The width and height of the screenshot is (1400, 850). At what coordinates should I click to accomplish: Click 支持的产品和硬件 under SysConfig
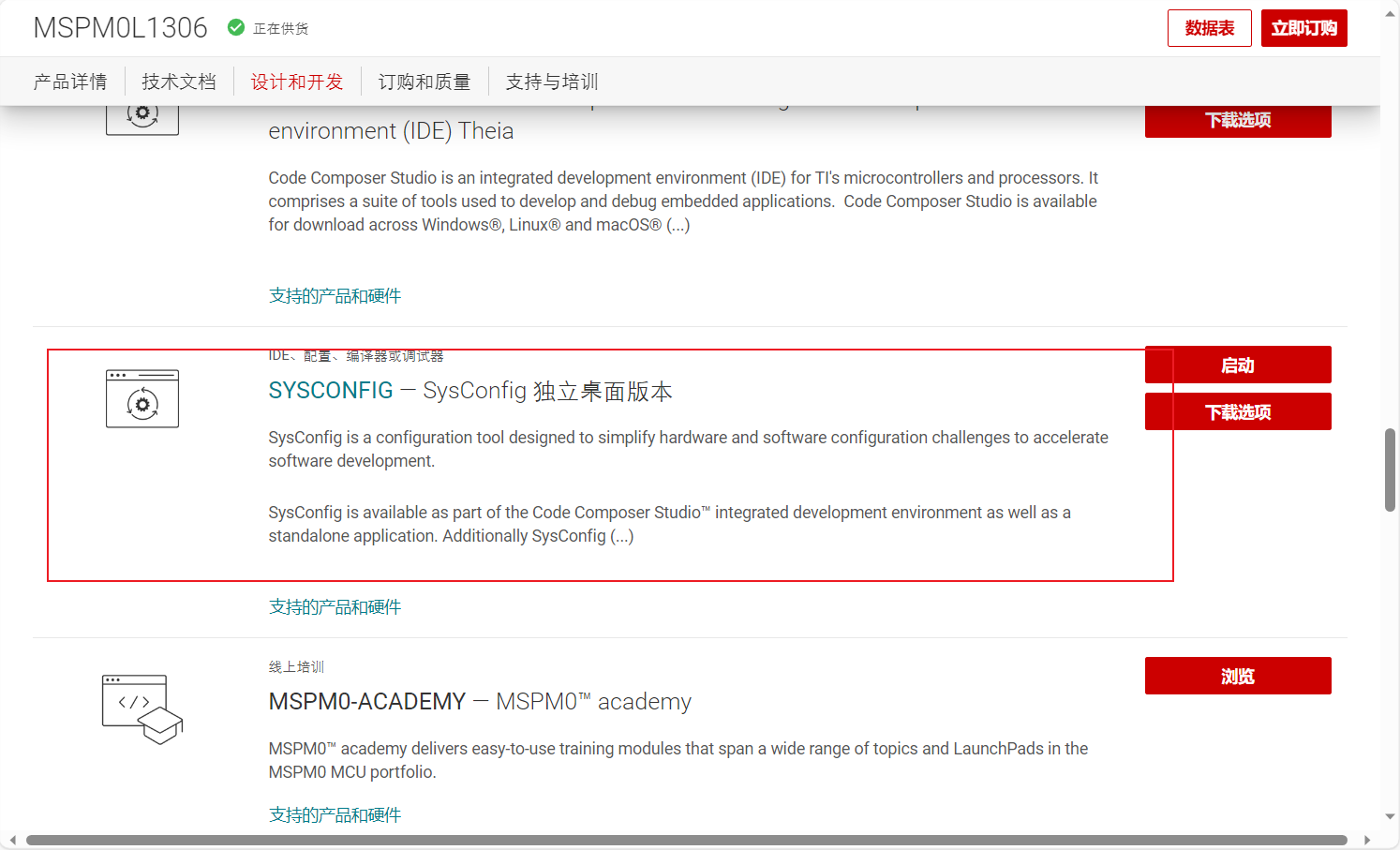click(x=335, y=606)
